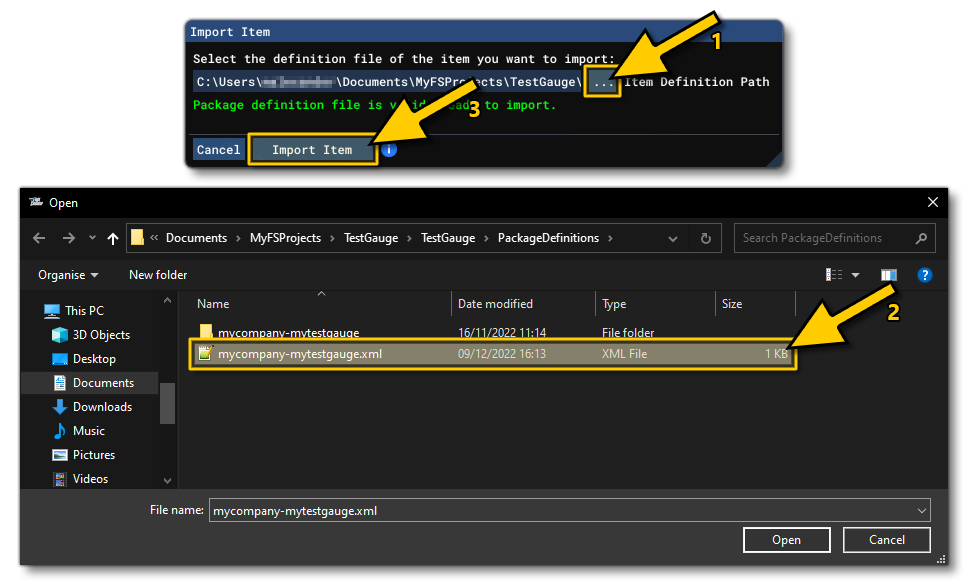Expand the address bar history chevron
Screen dimensions: 968x585
pyautogui.click(x=673, y=238)
